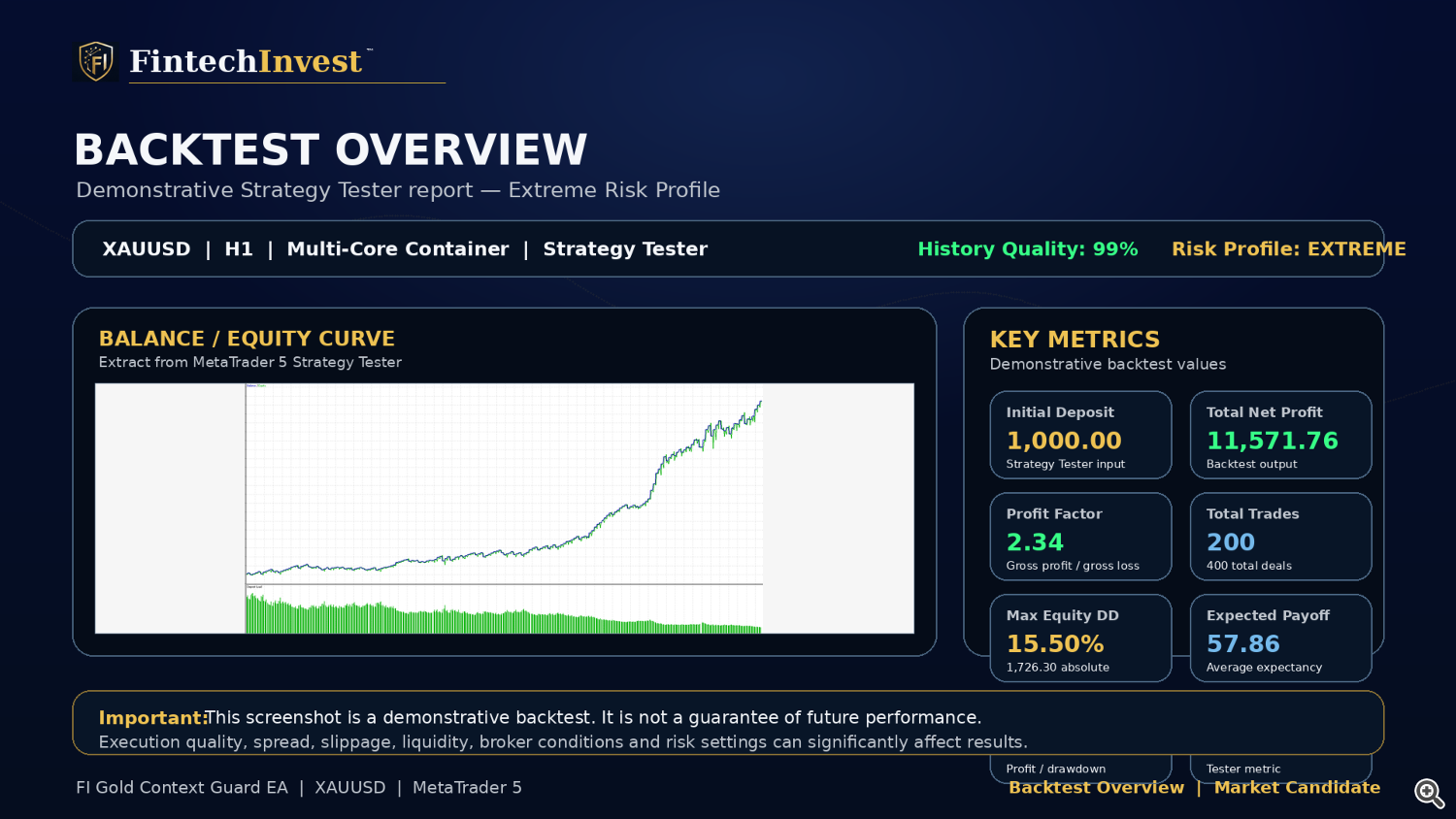Screen dimensions: 1456x819
Task: Click Risk Profile: EXTREME text
Action: [x=1288, y=249]
